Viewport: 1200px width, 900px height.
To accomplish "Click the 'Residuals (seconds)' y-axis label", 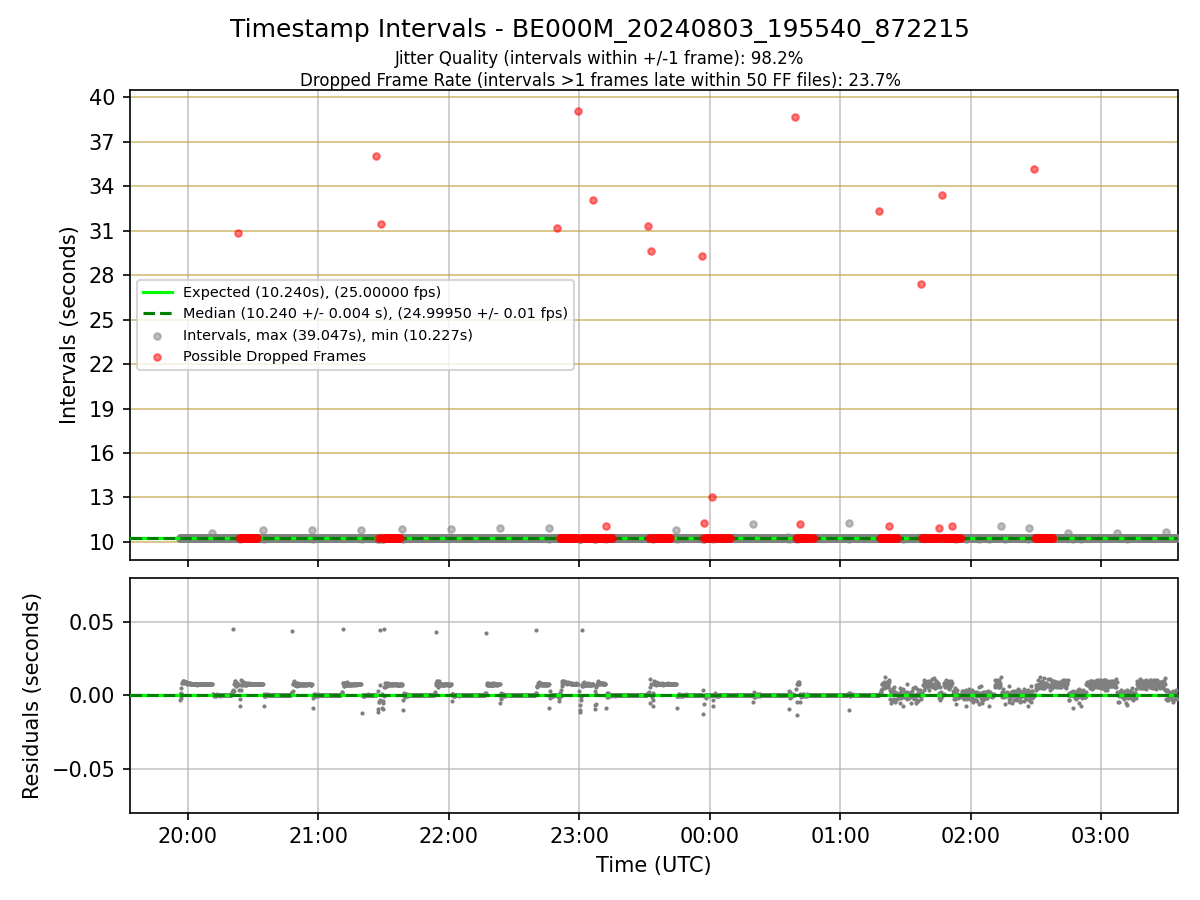I will [x=32, y=696].
